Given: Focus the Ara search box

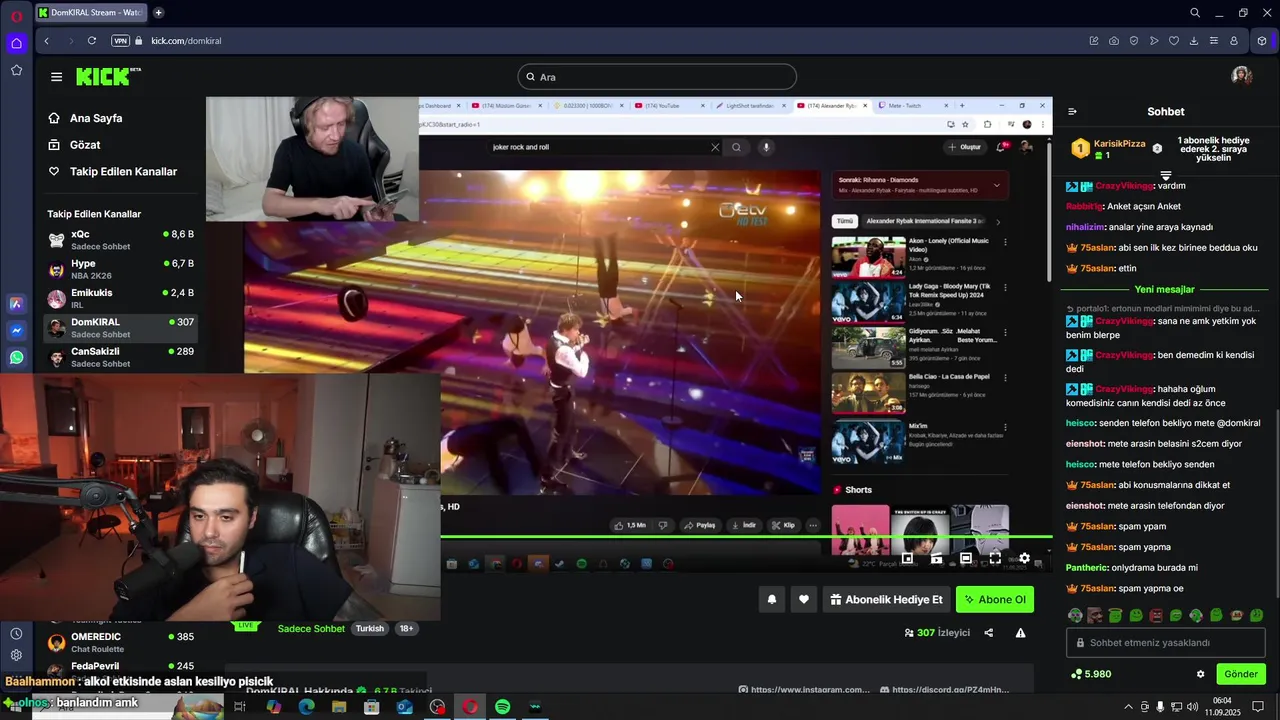Looking at the screenshot, I should 657,77.
